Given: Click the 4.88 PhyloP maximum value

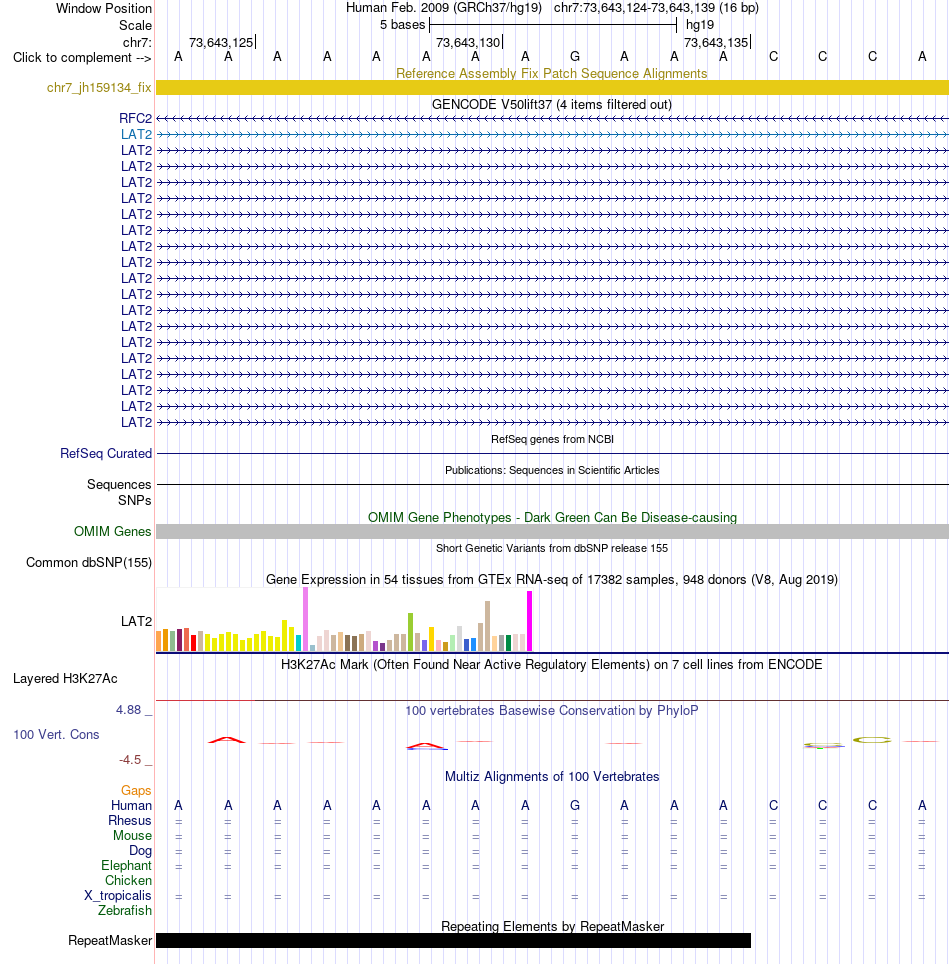Looking at the screenshot, I should (x=129, y=709).
